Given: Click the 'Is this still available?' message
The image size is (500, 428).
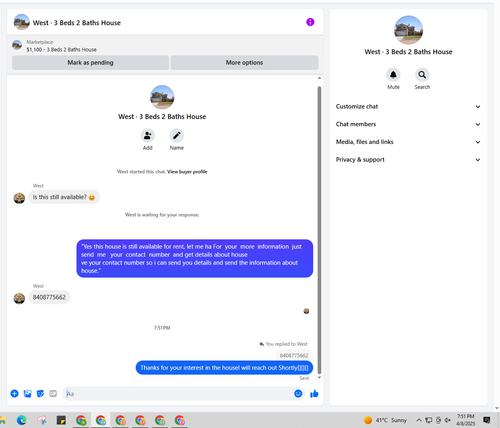Looking at the screenshot, I should click(64, 197).
